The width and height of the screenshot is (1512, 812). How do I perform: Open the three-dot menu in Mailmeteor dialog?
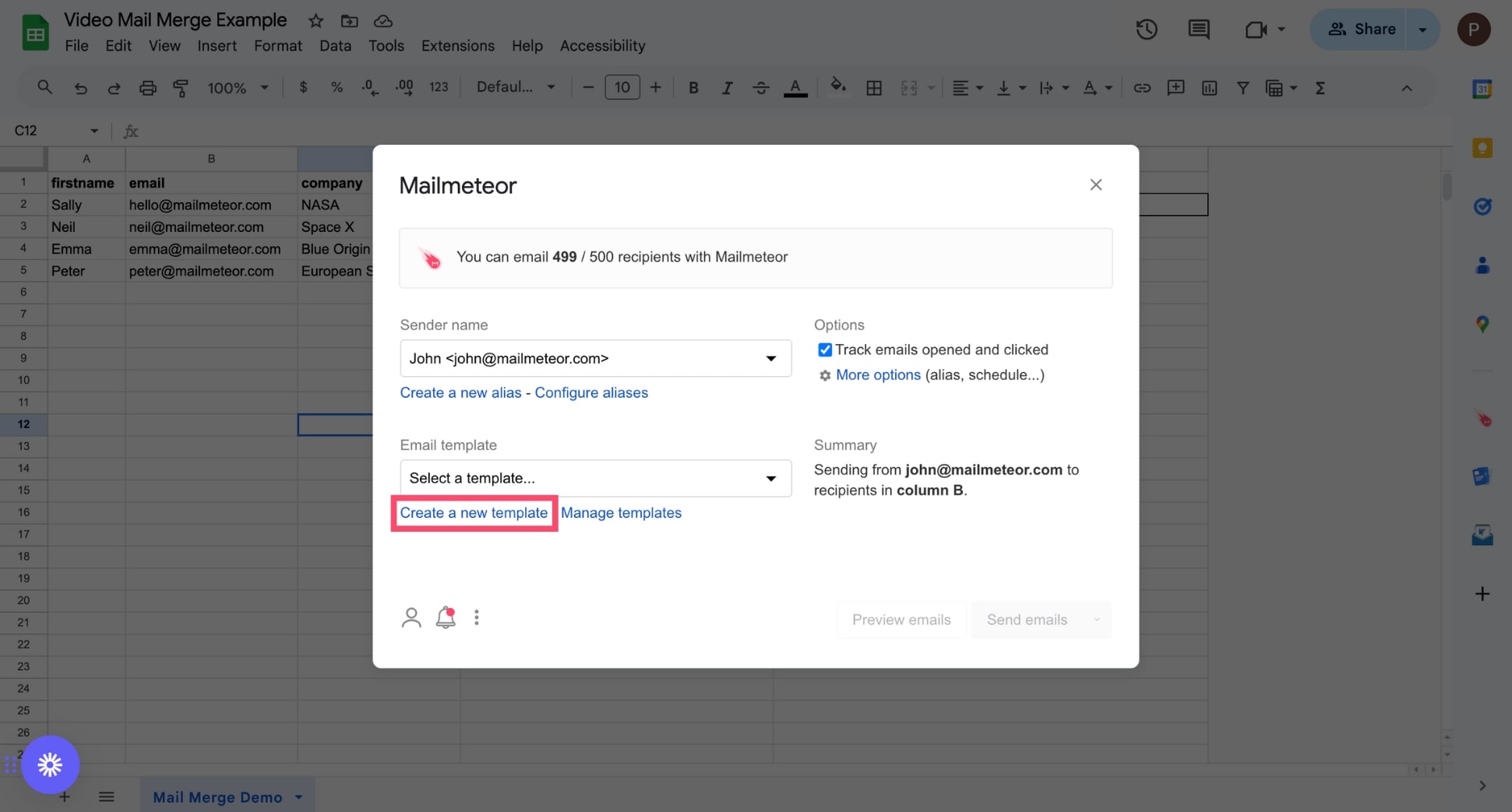(x=477, y=617)
